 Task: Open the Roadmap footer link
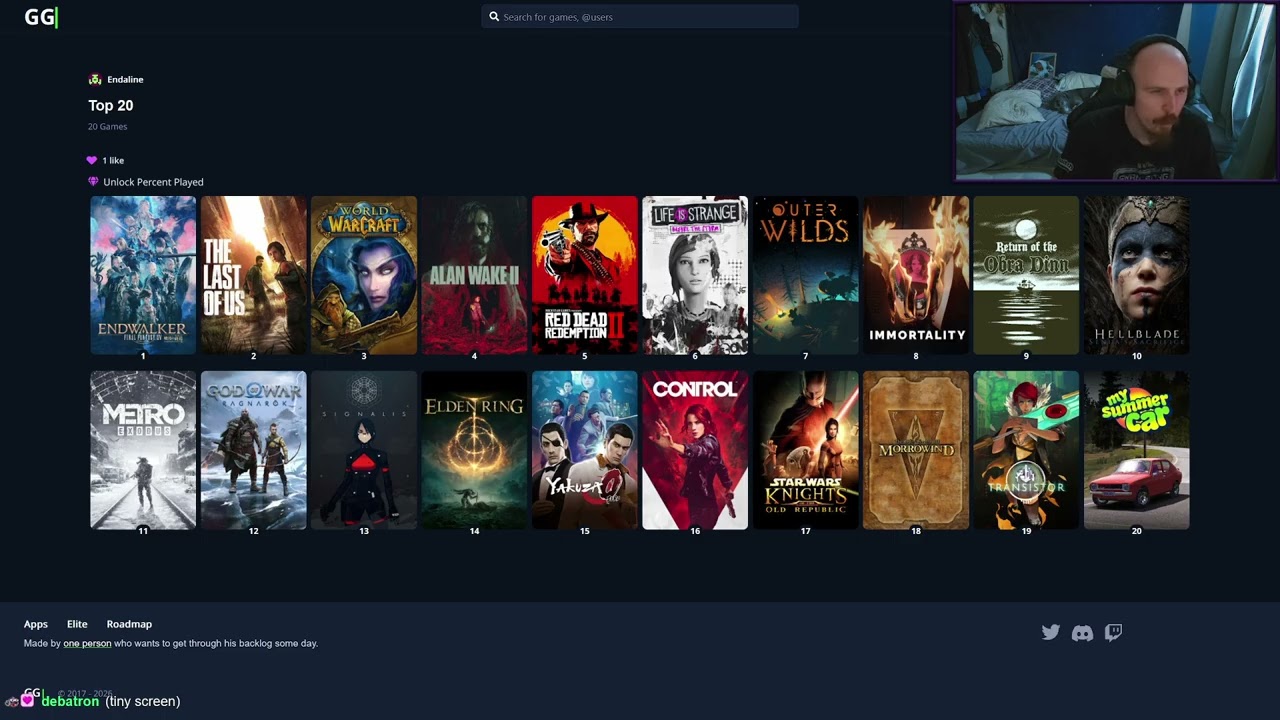(x=129, y=624)
